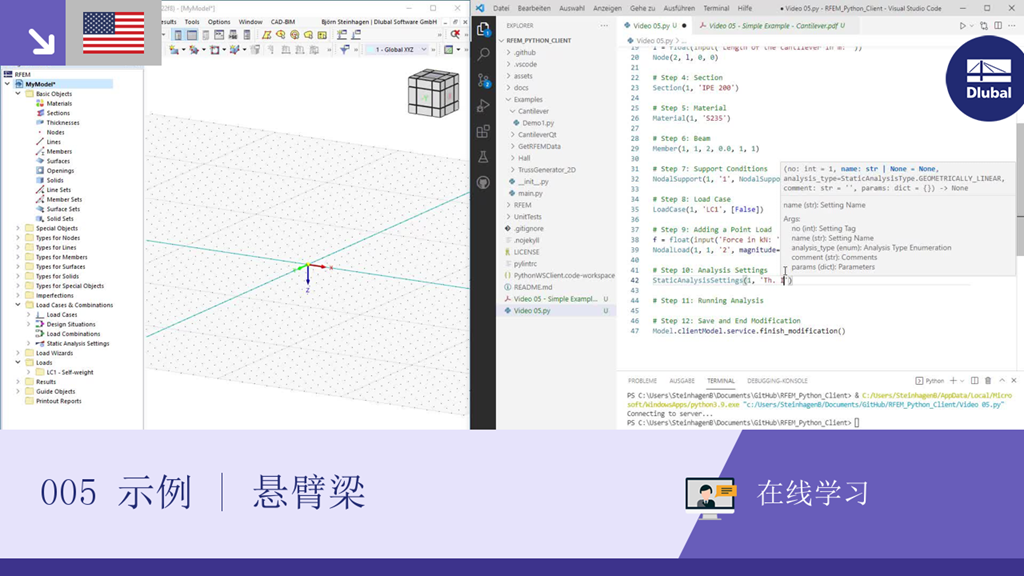Screen dimensions: 1024x576
Task: Collapse Load Cases & Combinations node
Action: tap(18, 305)
